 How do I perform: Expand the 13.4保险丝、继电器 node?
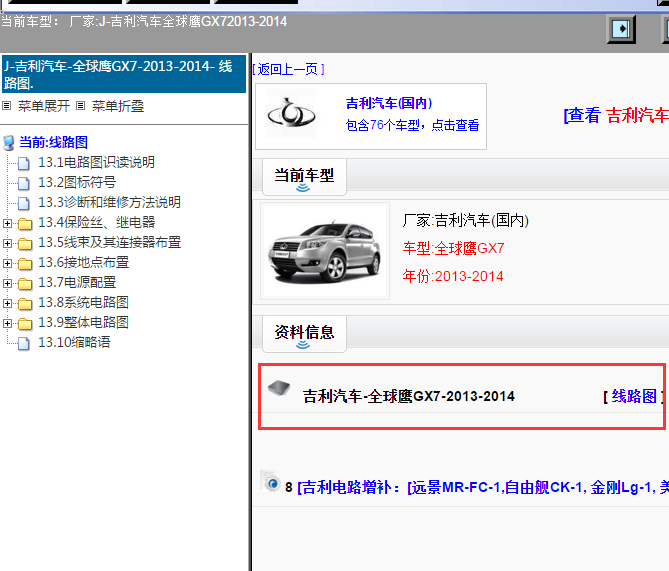pos(7,223)
